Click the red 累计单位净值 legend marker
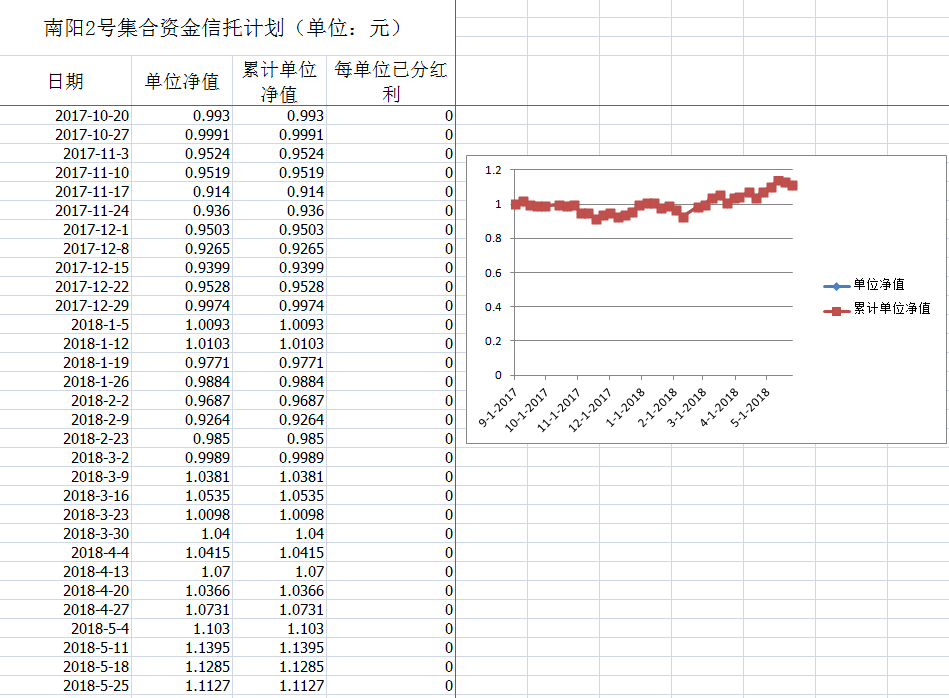 [835, 310]
